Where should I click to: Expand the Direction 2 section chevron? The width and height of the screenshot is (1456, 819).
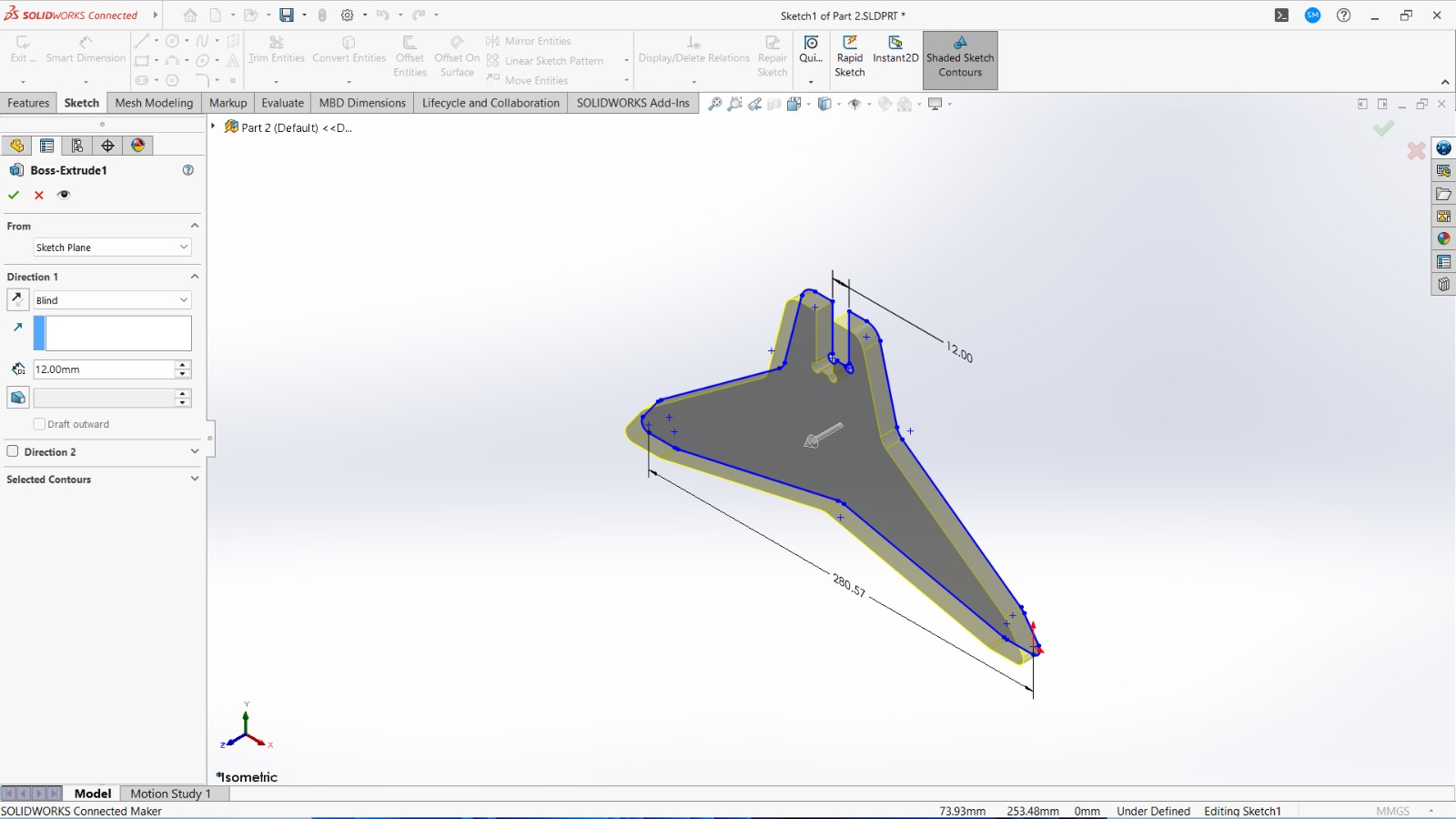tap(195, 451)
